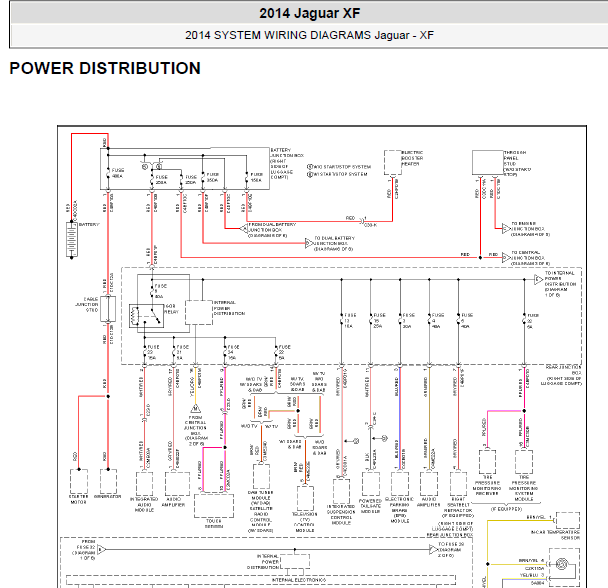Click the 'W/ START/STOP SYSTEM' legend text
608x588 pixels.
[340, 175]
